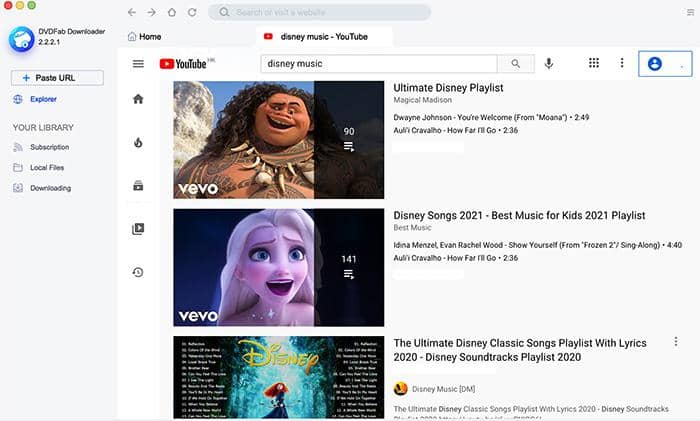Click Disney Songs 2021 playlist title

point(519,216)
